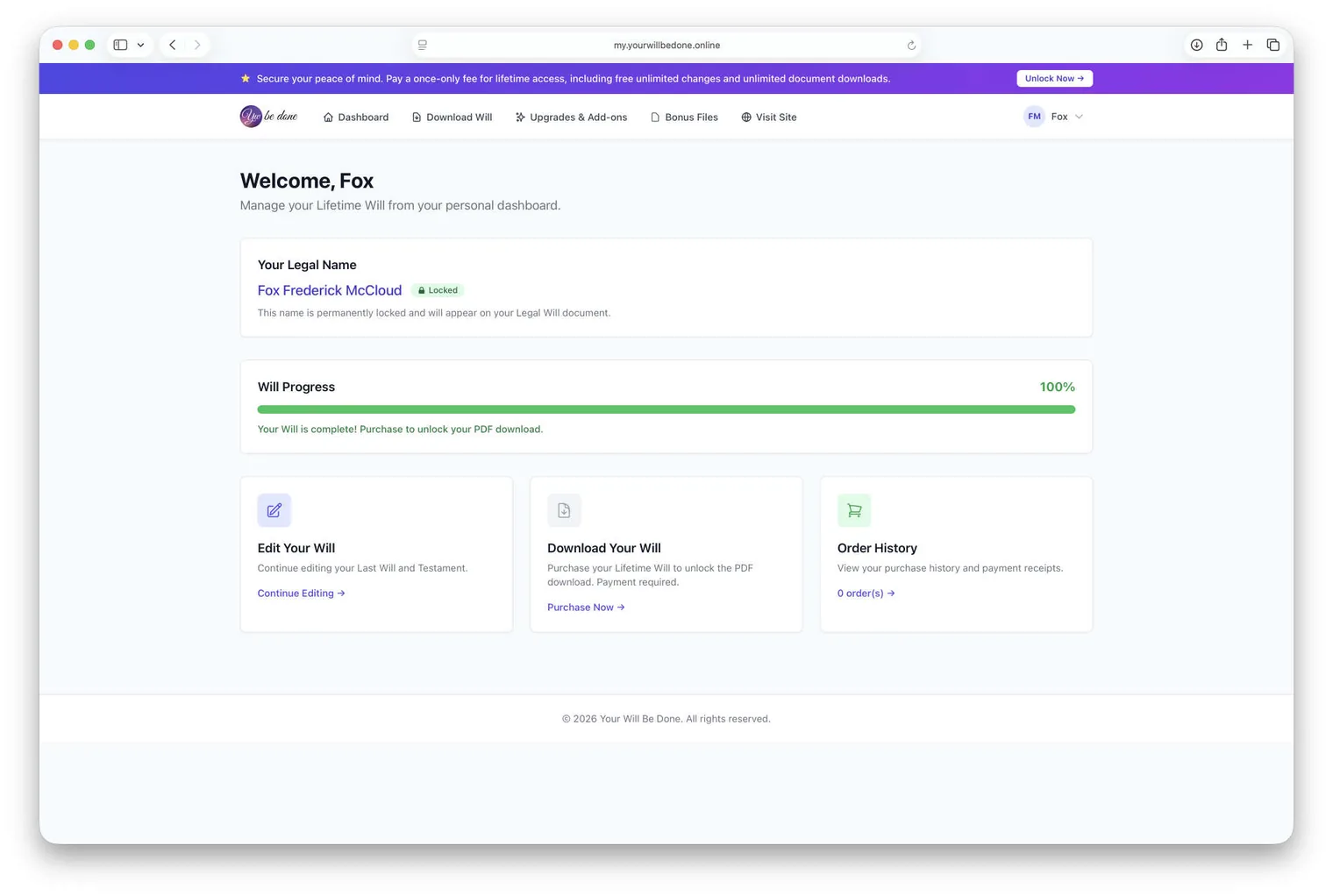1333x896 pixels.
Task: Click the Unlock Now button
Action: coord(1054,78)
